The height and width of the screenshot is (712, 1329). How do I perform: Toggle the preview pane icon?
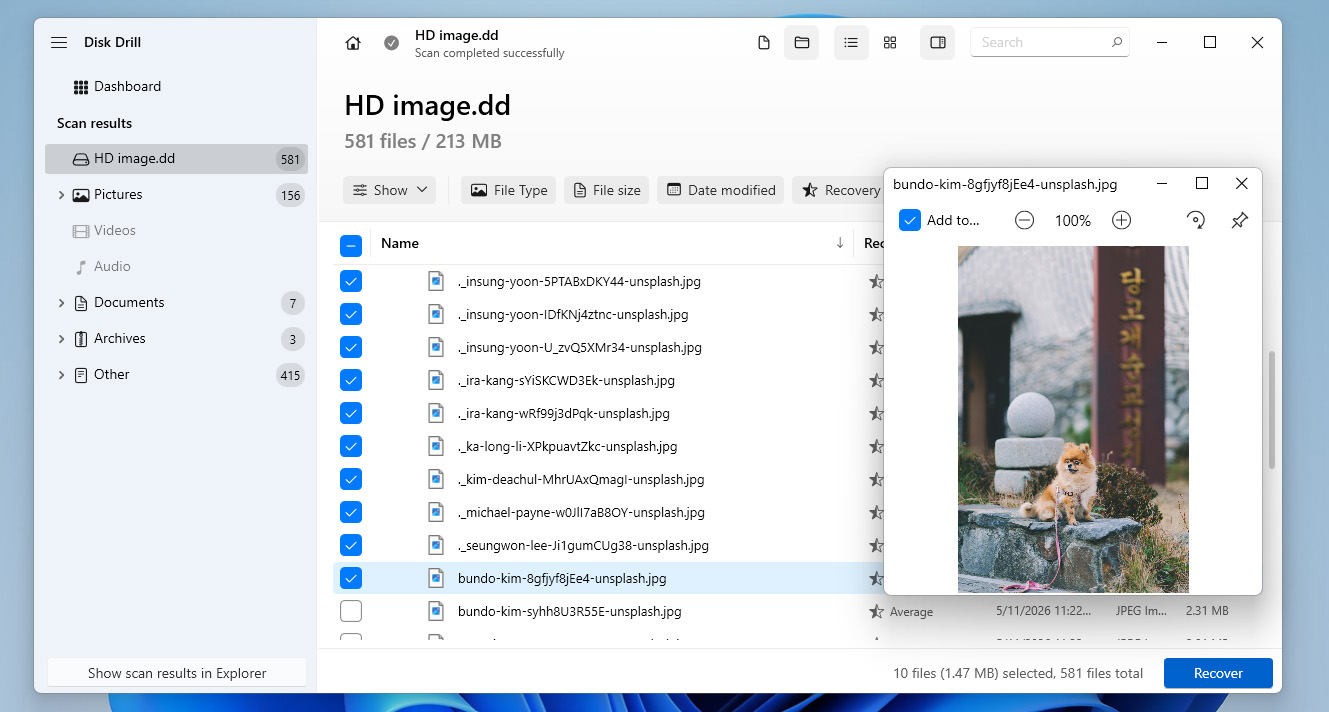938,43
